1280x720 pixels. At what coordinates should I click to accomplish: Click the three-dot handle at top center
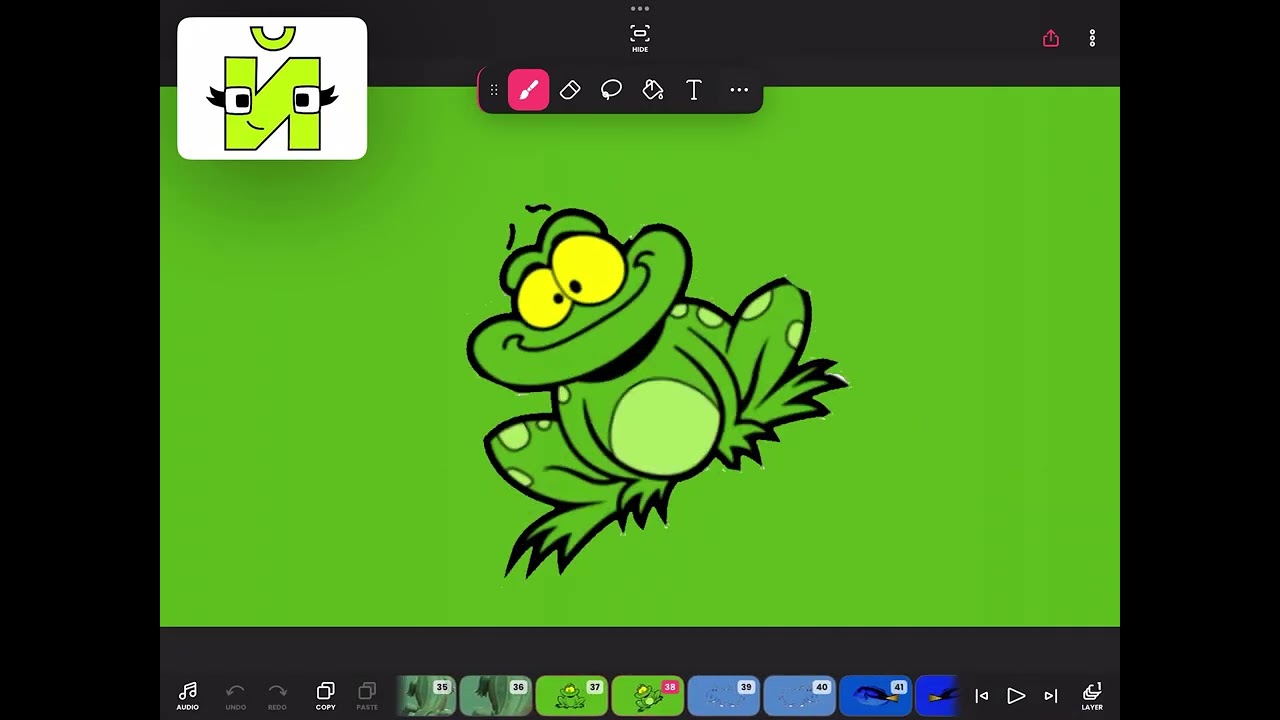click(x=640, y=9)
